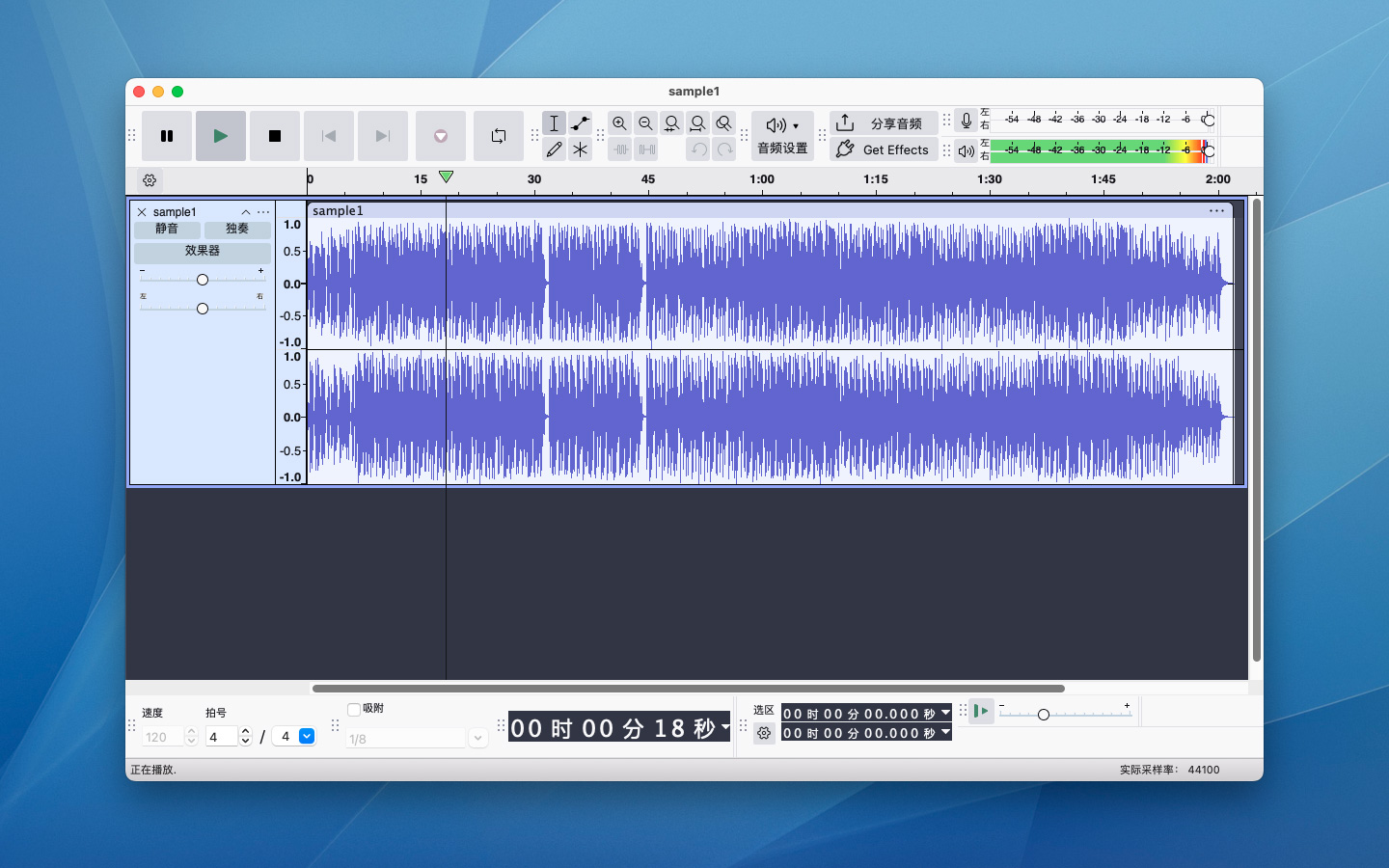Click the time signature numerator stepper

246,737
